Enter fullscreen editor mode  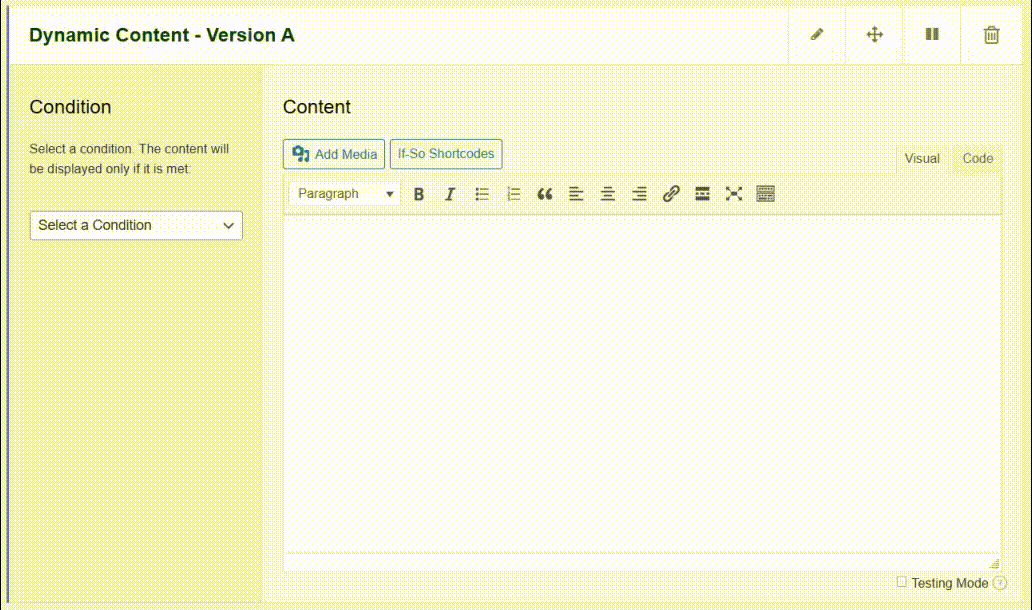pyautogui.click(x=734, y=194)
